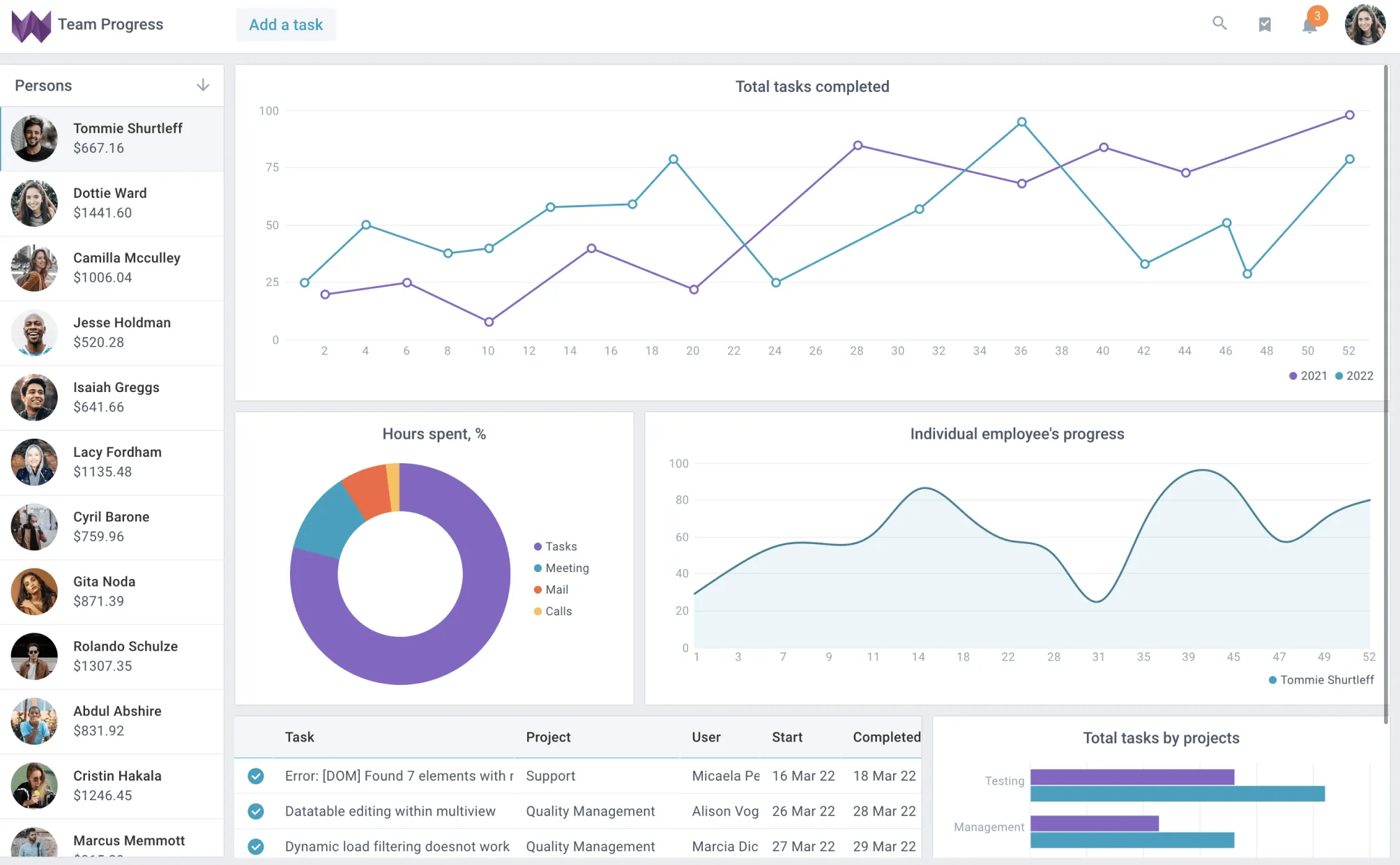The height and width of the screenshot is (865, 1400).
Task: Toggle the Meeting legend item
Action: click(x=561, y=568)
